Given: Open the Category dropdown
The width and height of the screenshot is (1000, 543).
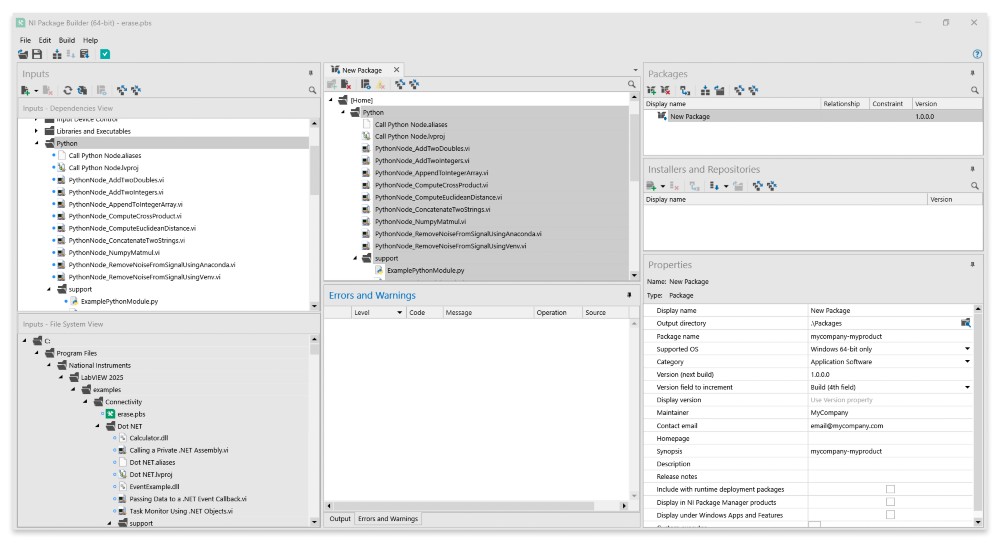Looking at the screenshot, I should 967,362.
